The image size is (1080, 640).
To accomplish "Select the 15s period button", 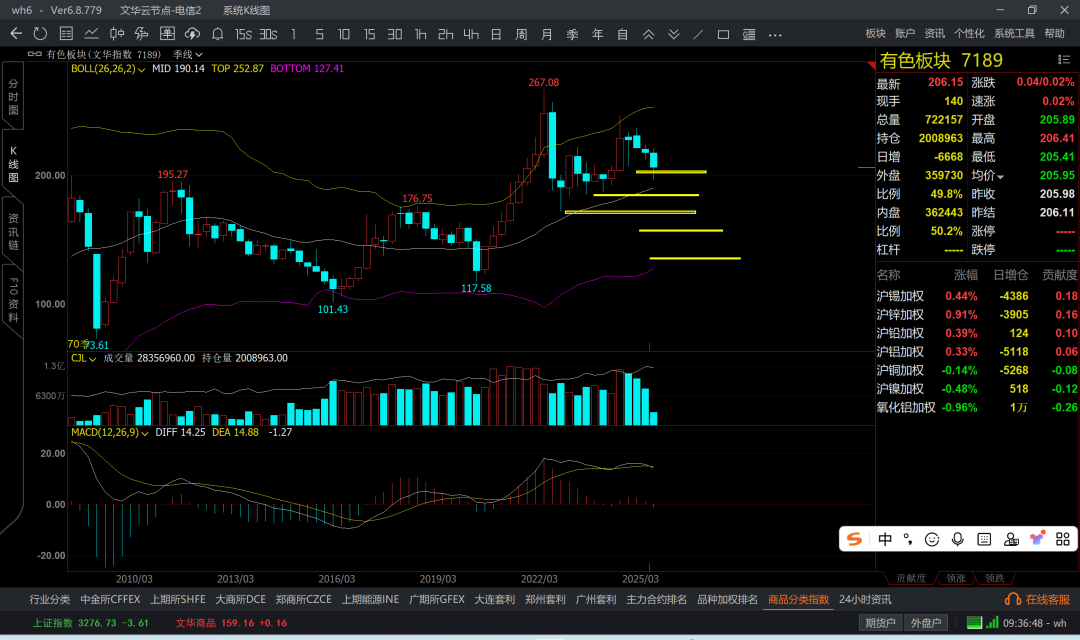I will coord(243,34).
